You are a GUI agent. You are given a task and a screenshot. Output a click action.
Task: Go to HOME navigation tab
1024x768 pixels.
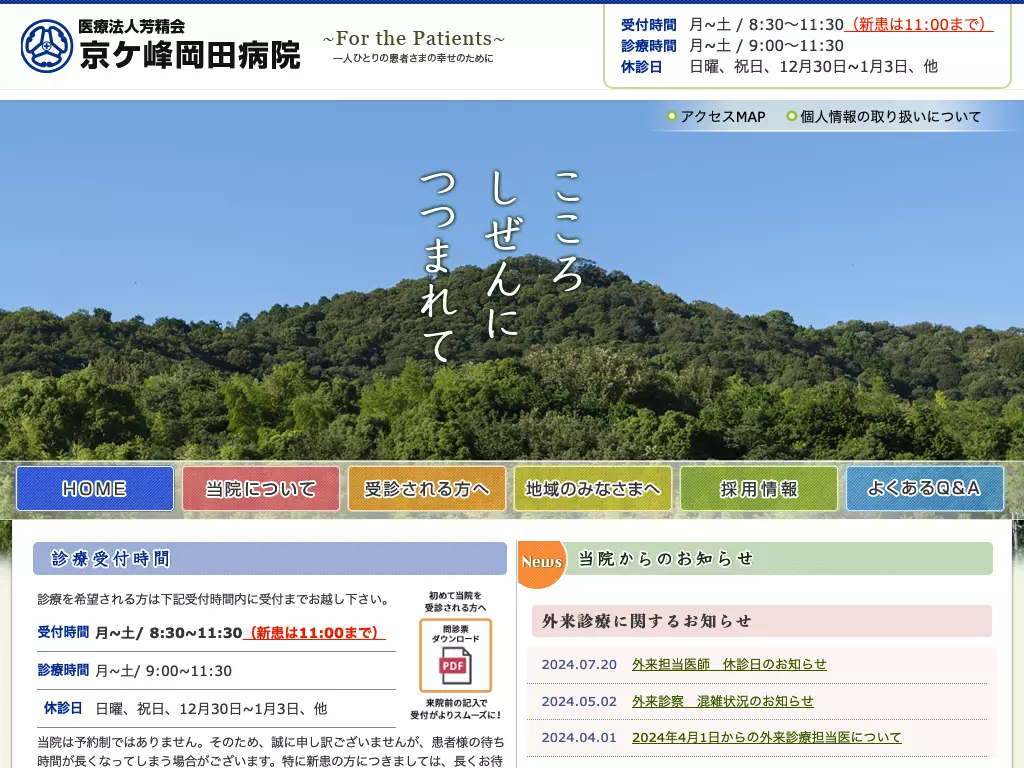point(95,488)
